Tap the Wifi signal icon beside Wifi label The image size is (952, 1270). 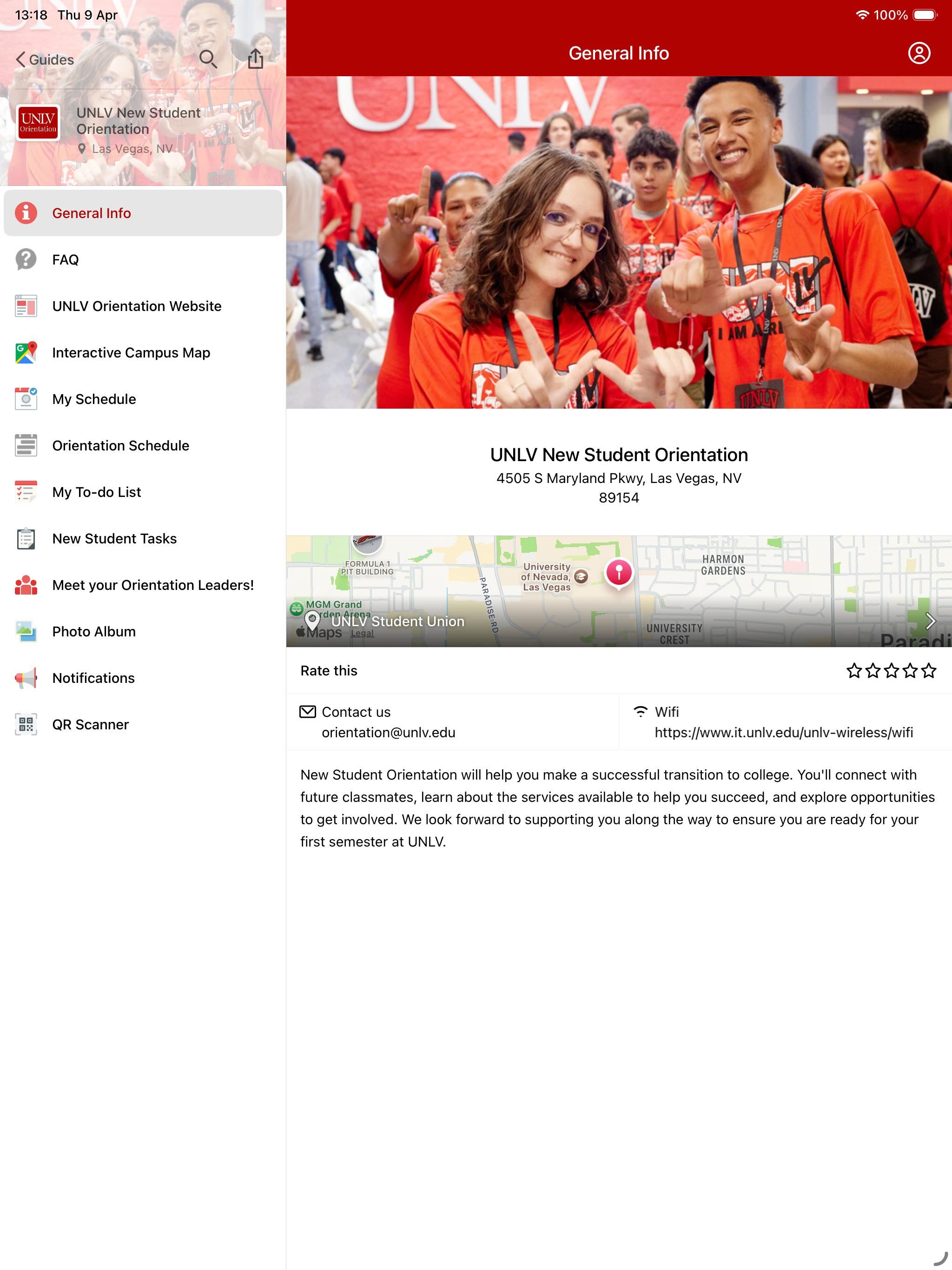coord(640,712)
